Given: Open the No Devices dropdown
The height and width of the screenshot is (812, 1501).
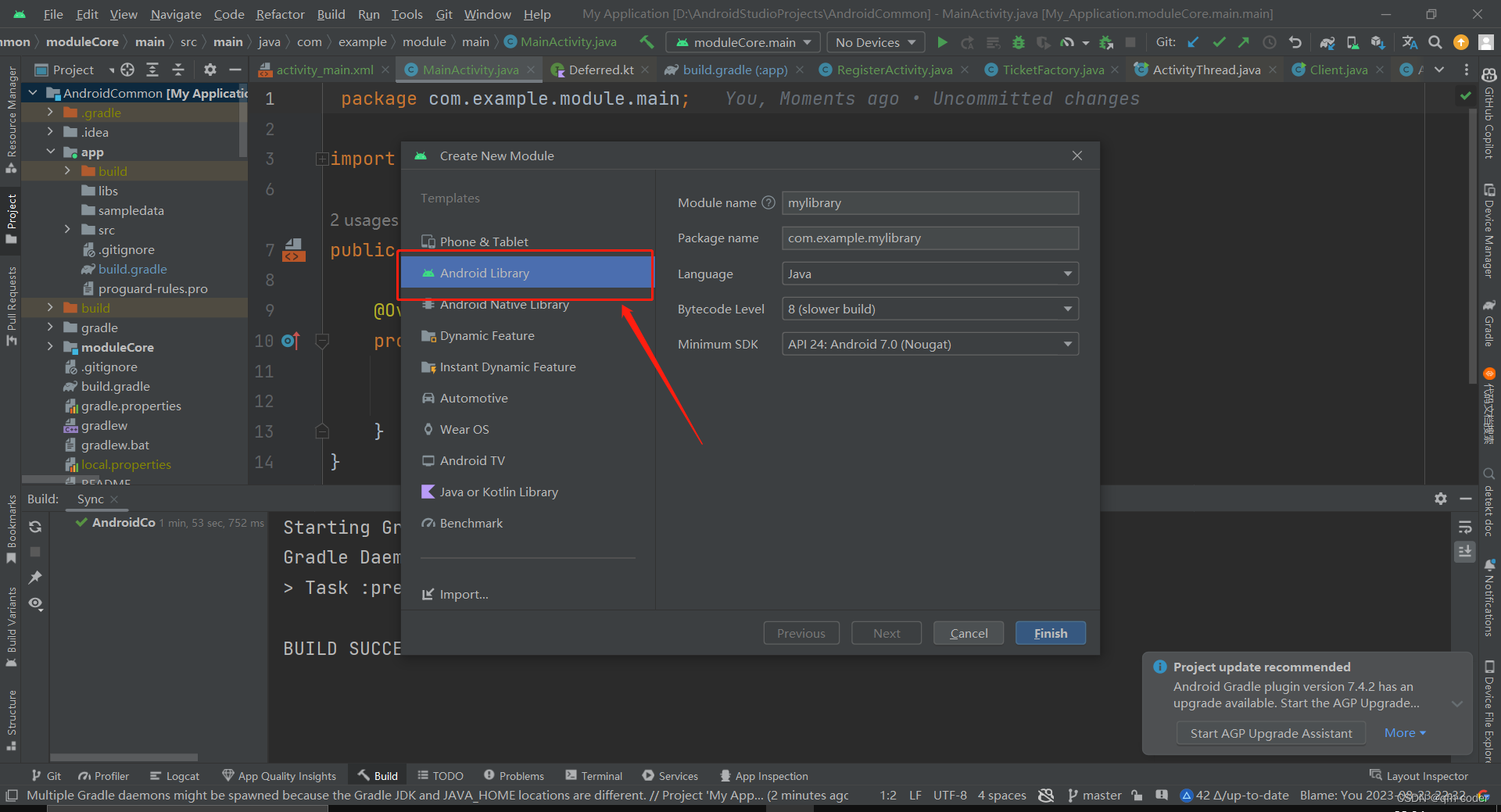Looking at the screenshot, I should 875,42.
